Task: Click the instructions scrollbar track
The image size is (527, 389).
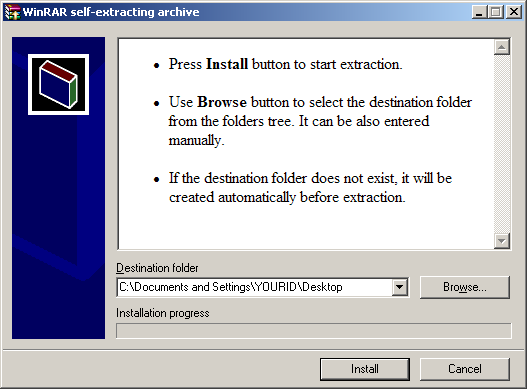Action: (x=502, y=144)
